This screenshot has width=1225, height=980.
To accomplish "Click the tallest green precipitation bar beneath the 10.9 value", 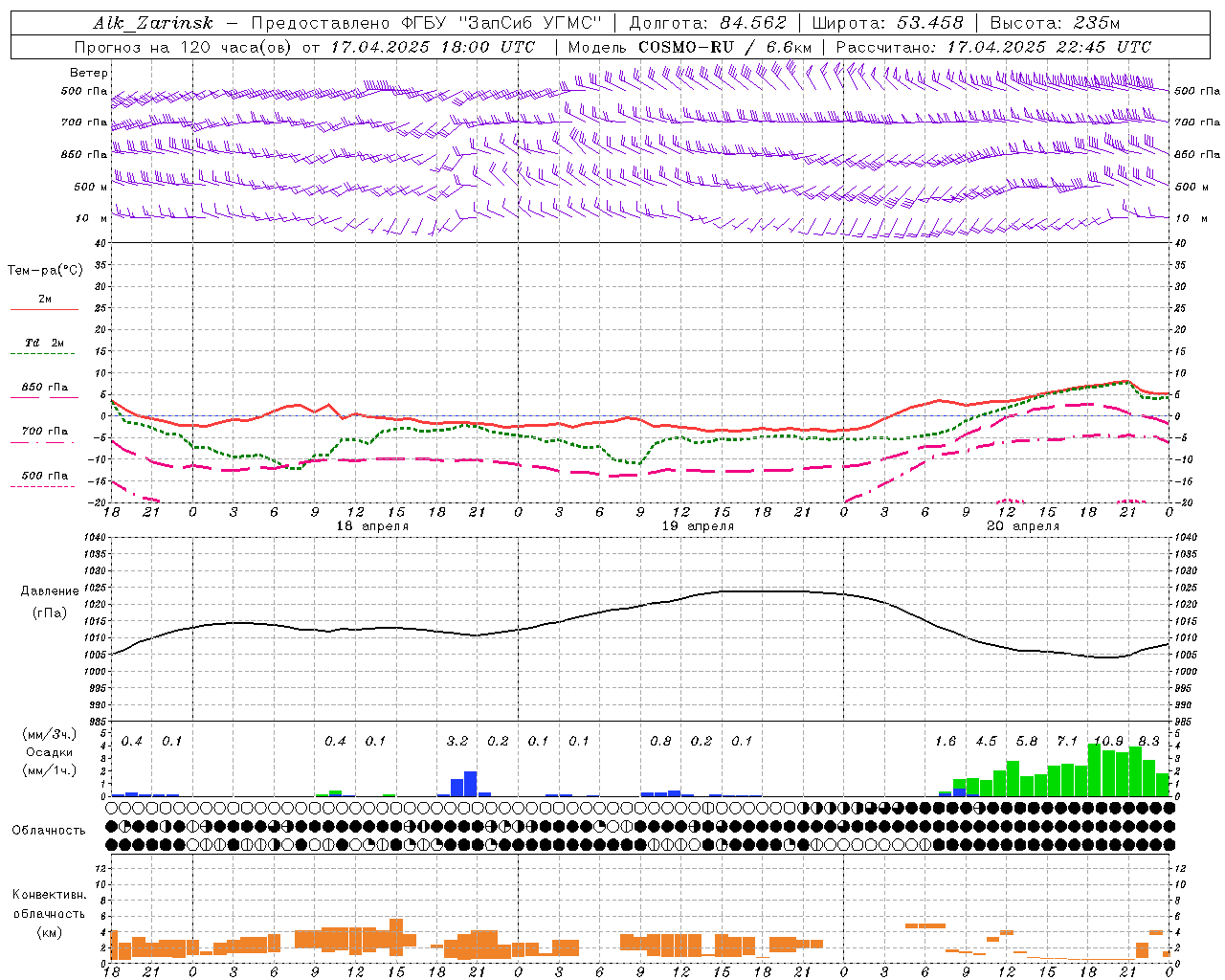I will pyautogui.click(x=1095, y=770).
